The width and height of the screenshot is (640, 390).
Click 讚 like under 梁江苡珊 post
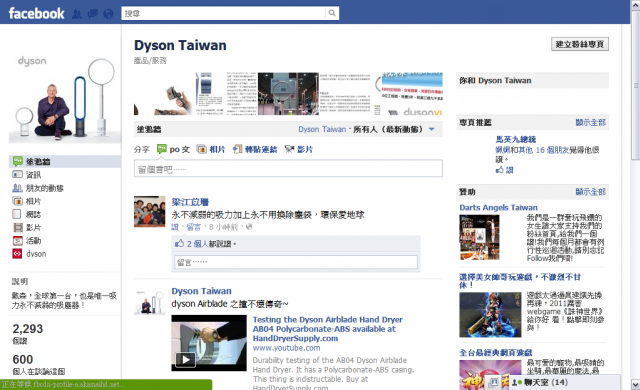[175, 227]
